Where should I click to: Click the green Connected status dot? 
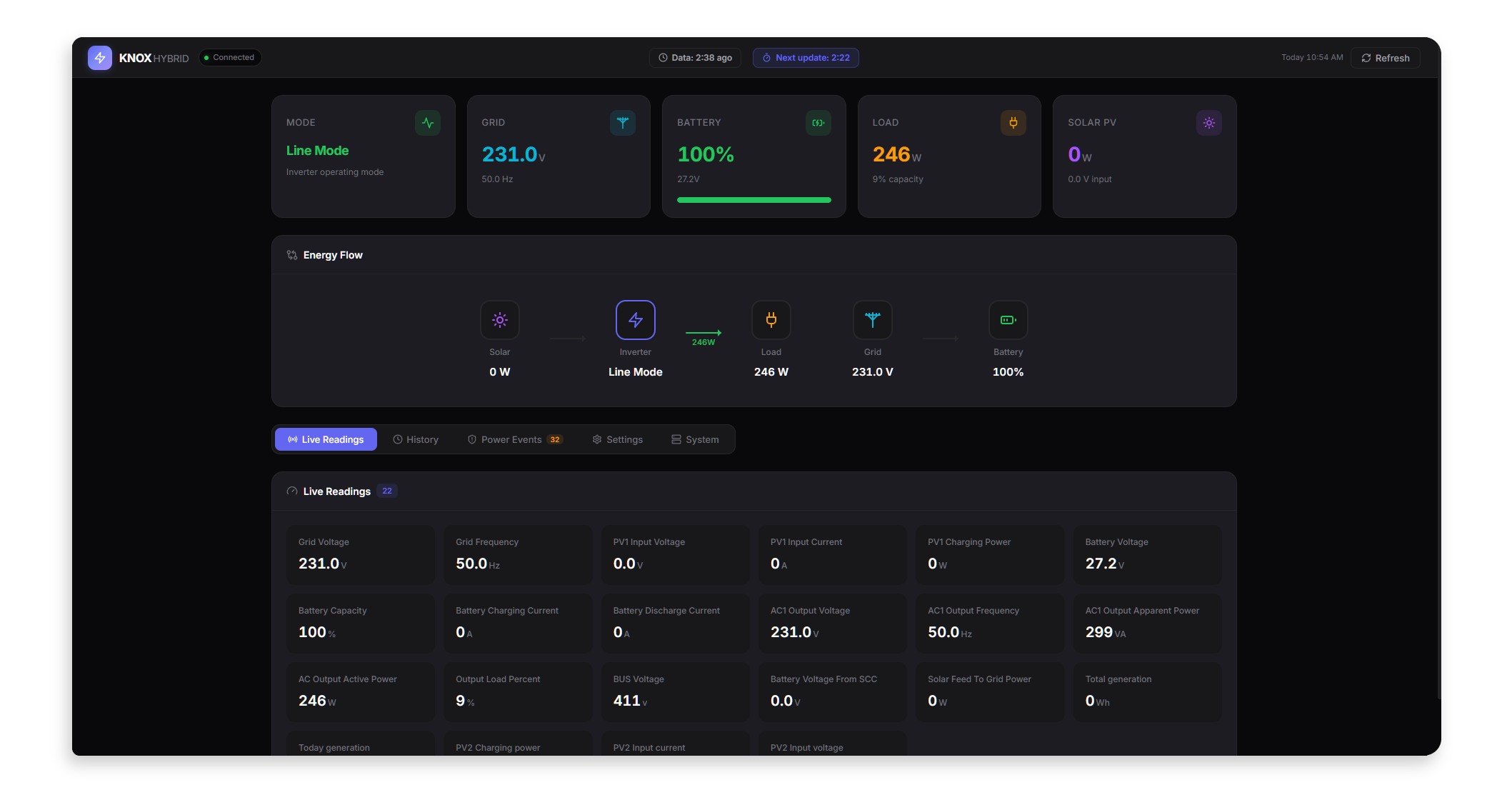(206, 58)
